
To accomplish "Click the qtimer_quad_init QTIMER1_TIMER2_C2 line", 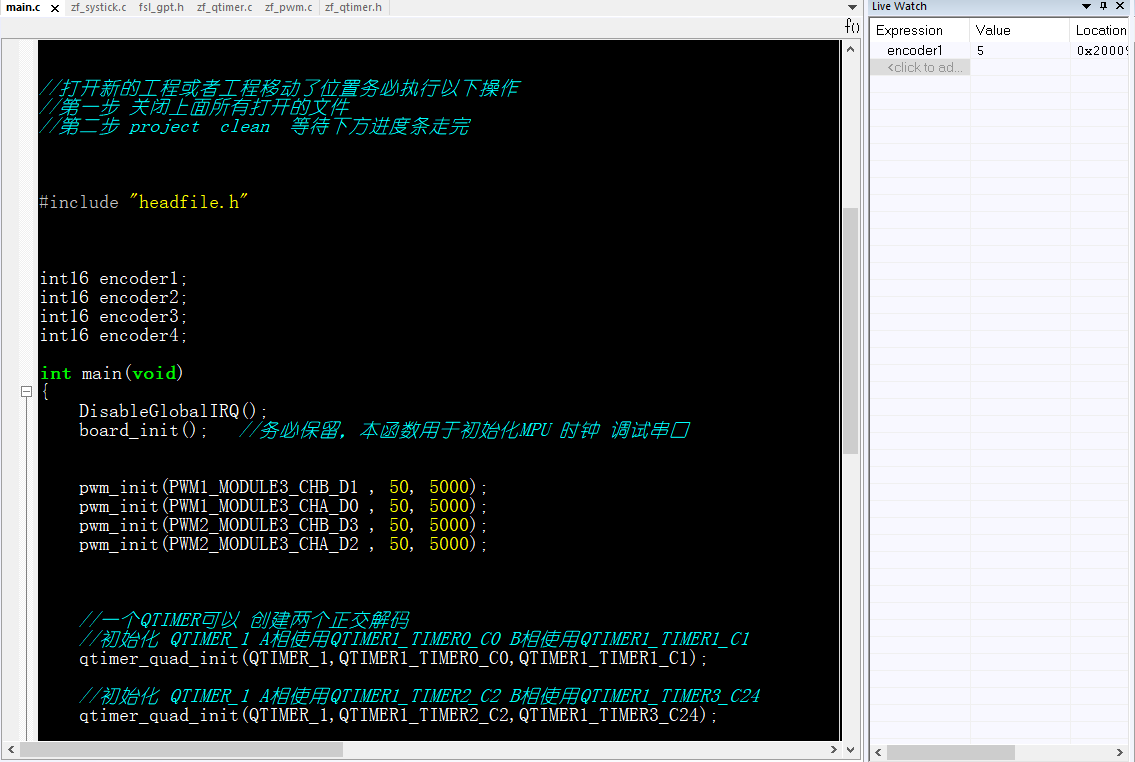I will 397,715.
